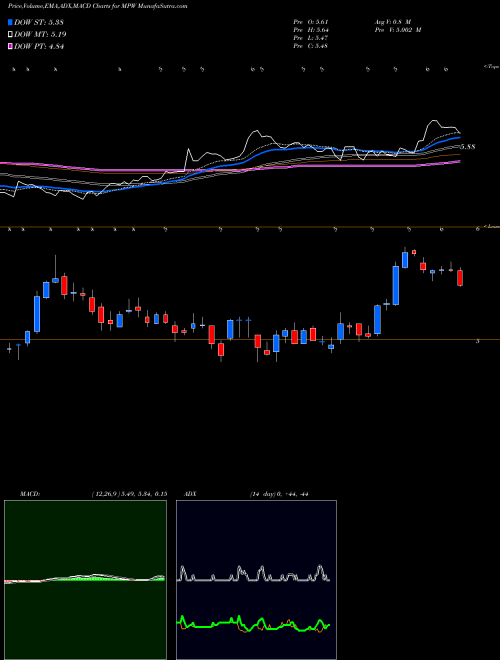The image size is (500, 660).
Task: Click the 5 price level label on the right axis
Action: 477,341
